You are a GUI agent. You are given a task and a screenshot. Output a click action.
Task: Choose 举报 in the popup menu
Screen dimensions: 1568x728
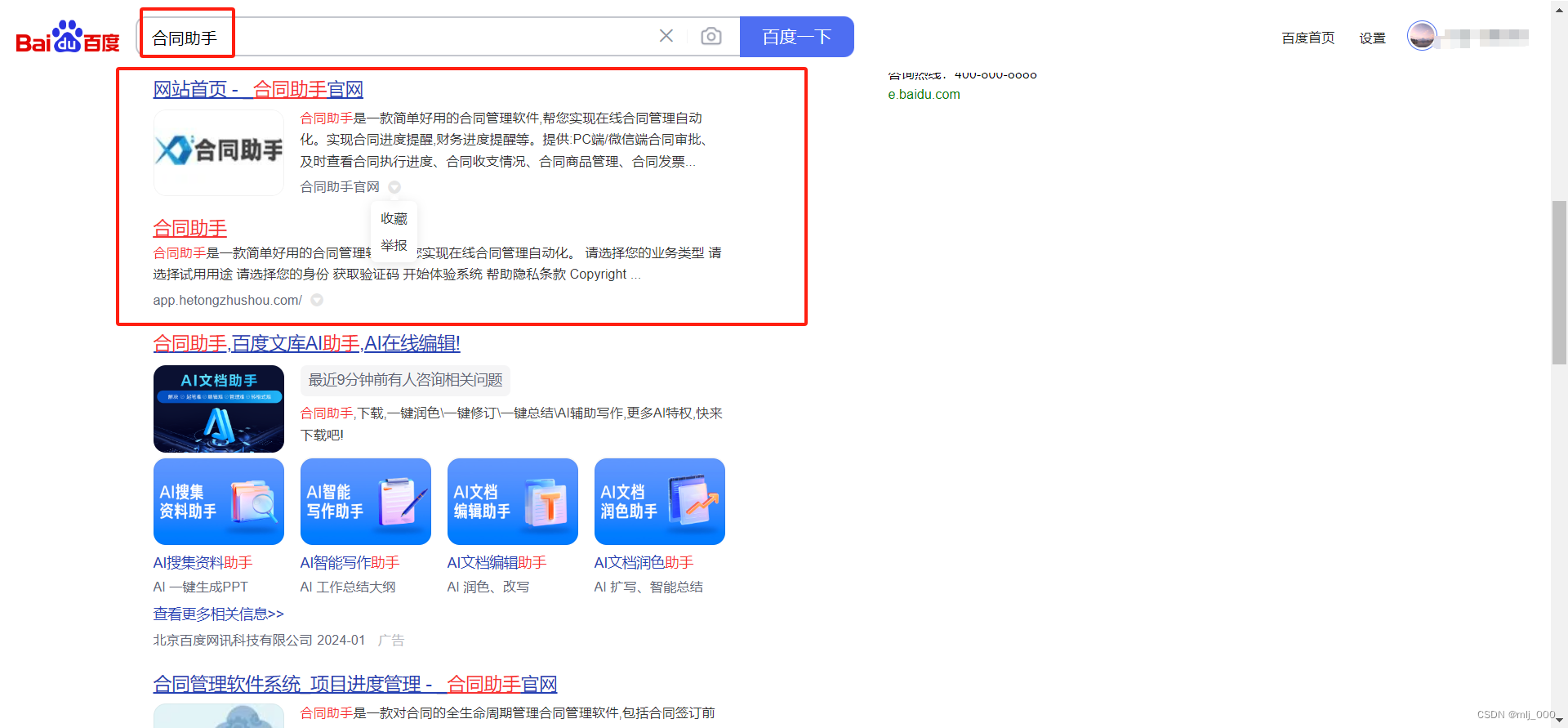click(x=394, y=245)
